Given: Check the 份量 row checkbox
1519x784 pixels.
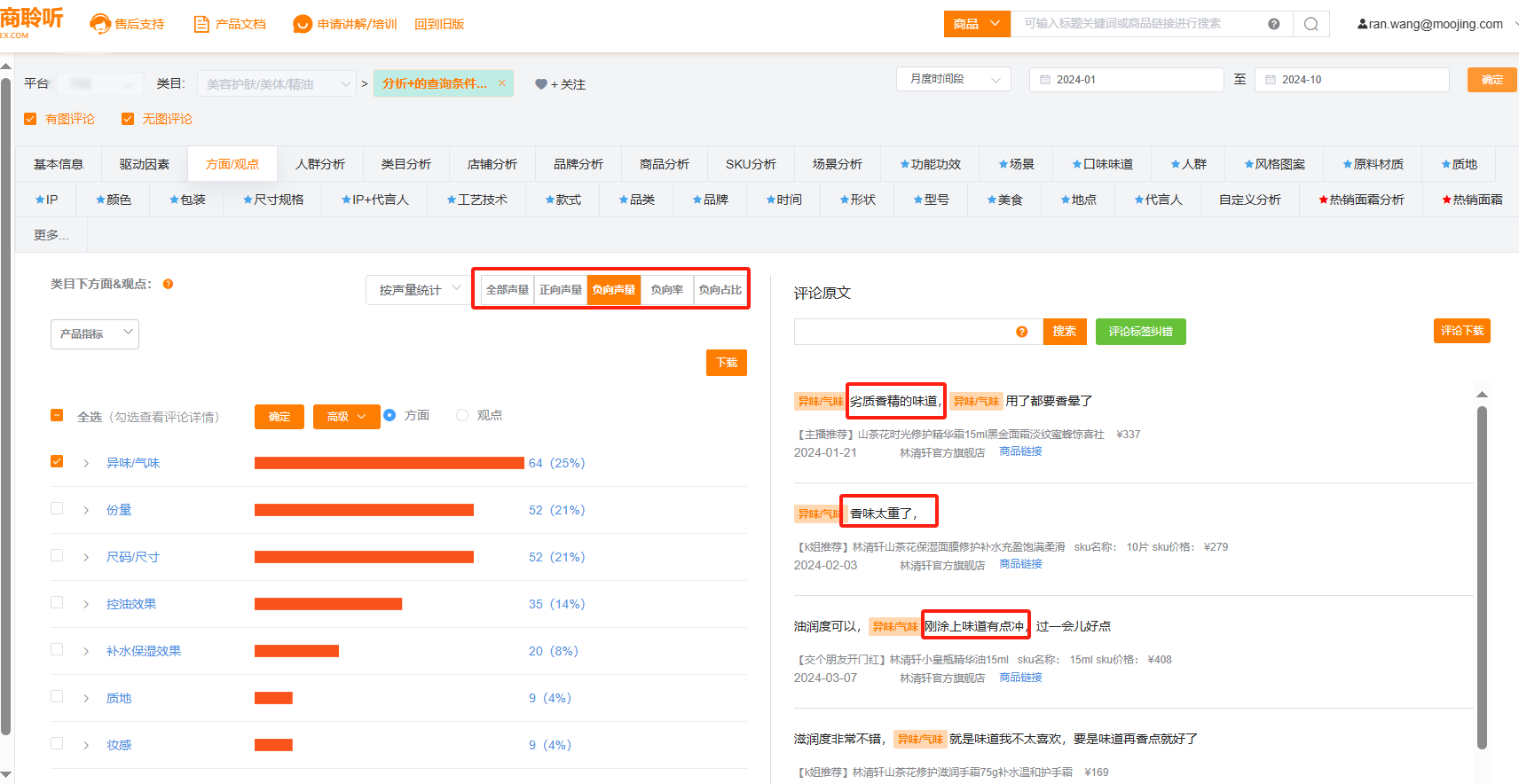Looking at the screenshot, I should point(57,508).
